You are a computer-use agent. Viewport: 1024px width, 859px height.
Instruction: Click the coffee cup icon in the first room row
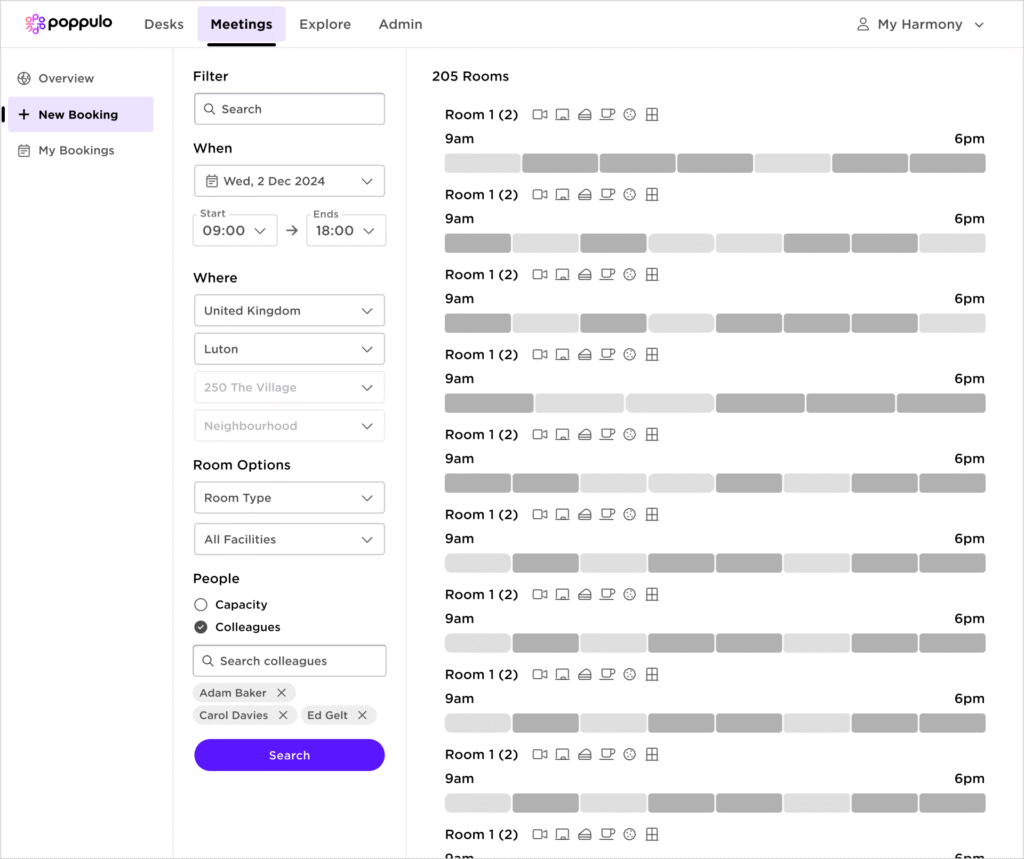607,115
